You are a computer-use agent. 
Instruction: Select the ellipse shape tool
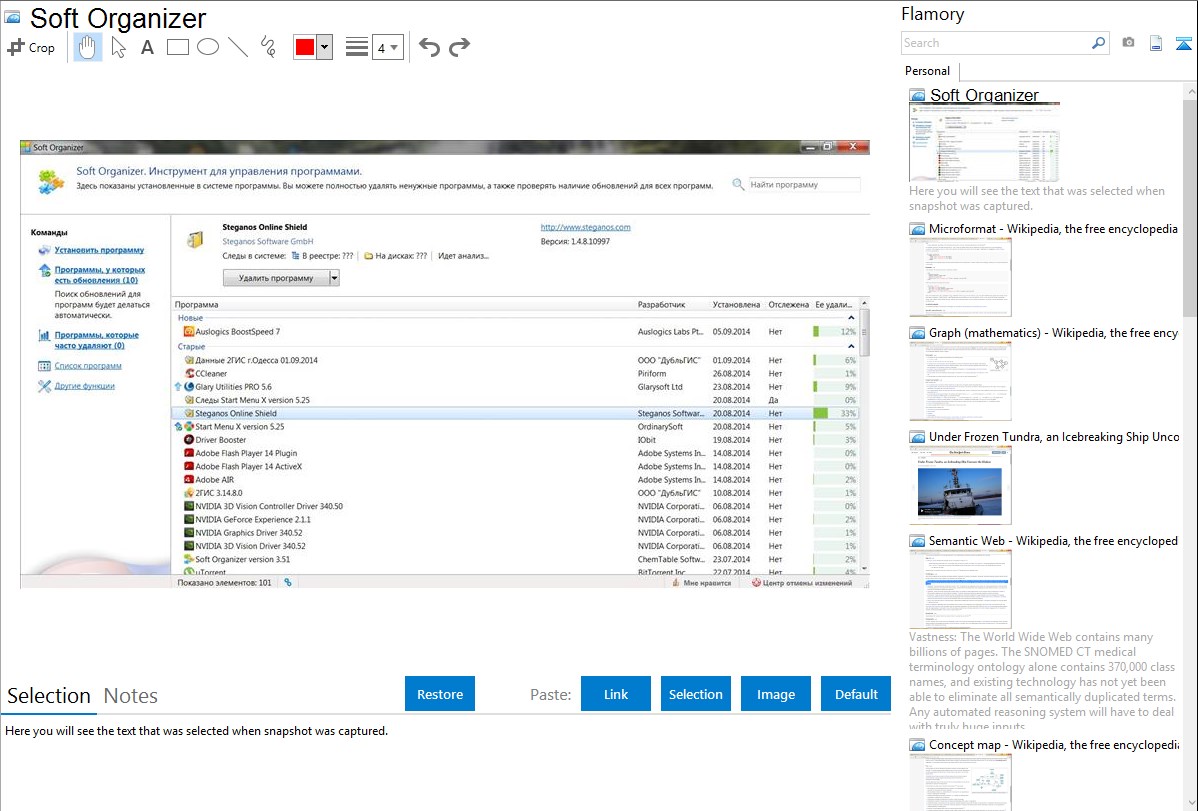click(x=208, y=47)
